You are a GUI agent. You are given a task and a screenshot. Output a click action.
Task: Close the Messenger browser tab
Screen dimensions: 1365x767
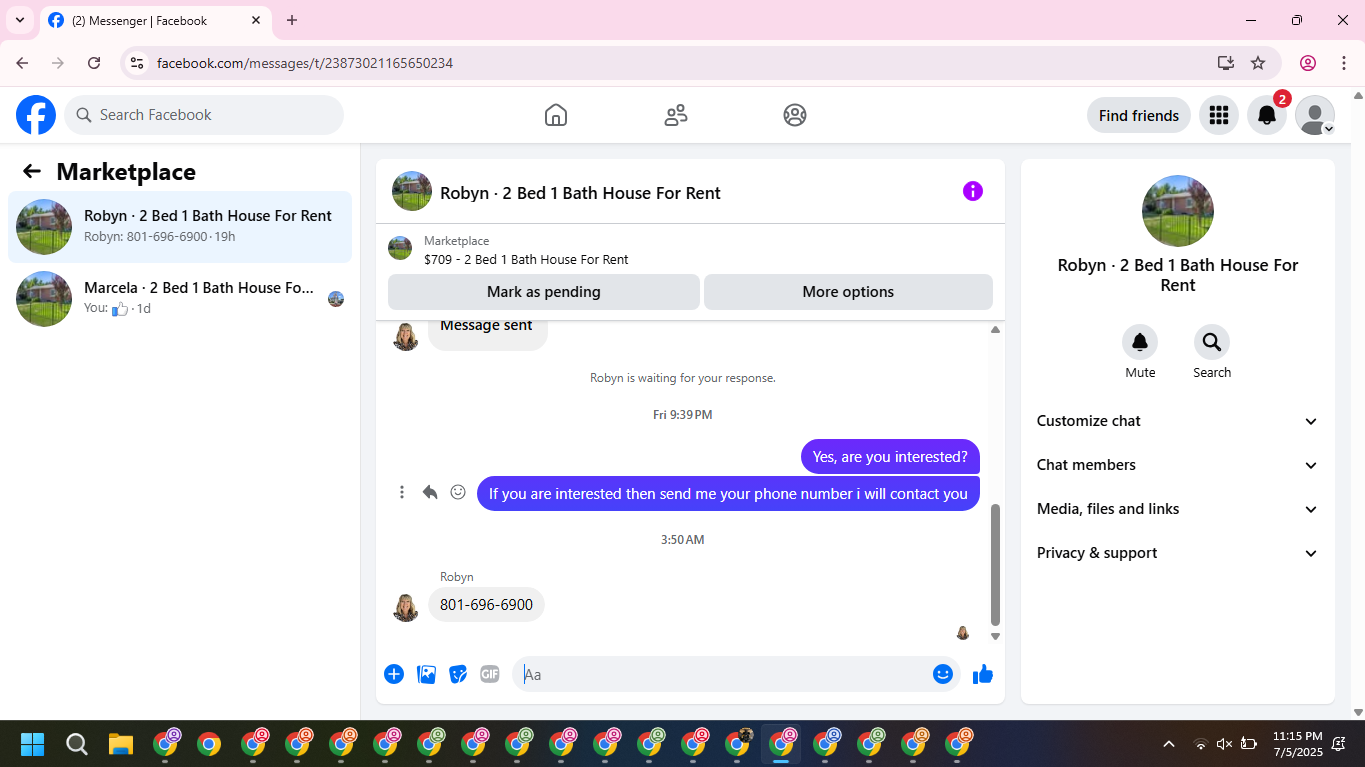tap(256, 20)
